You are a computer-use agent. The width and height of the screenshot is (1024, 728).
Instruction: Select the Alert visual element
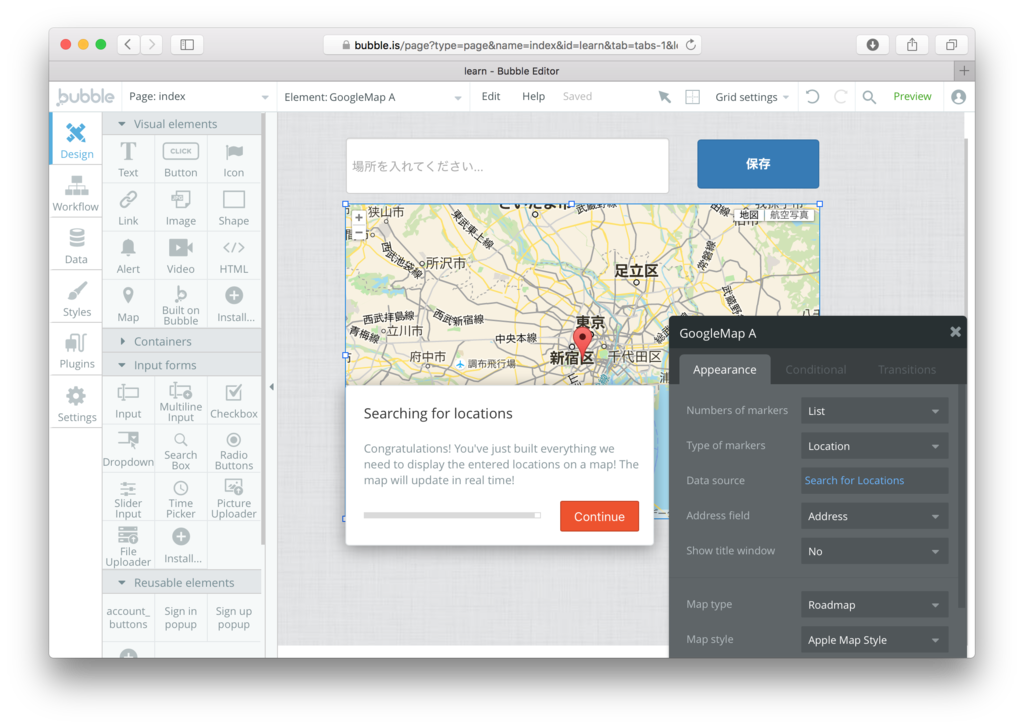(x=128, y=256)
